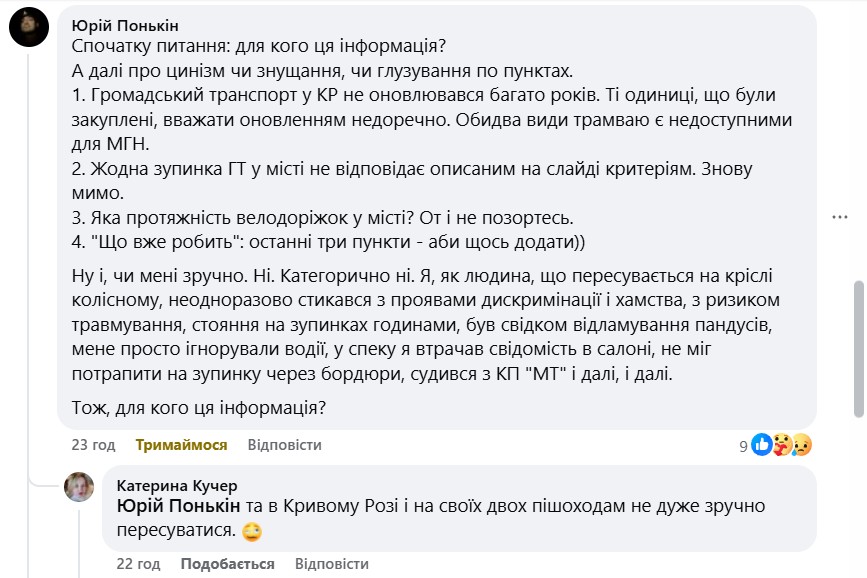
Task: Open the 23 год comment timestamp
Action: (93, 445)
